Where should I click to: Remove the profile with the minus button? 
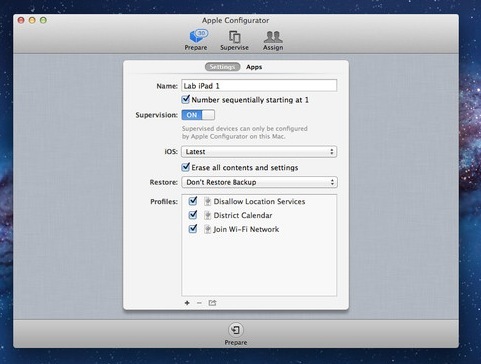[x=199, y=303]
